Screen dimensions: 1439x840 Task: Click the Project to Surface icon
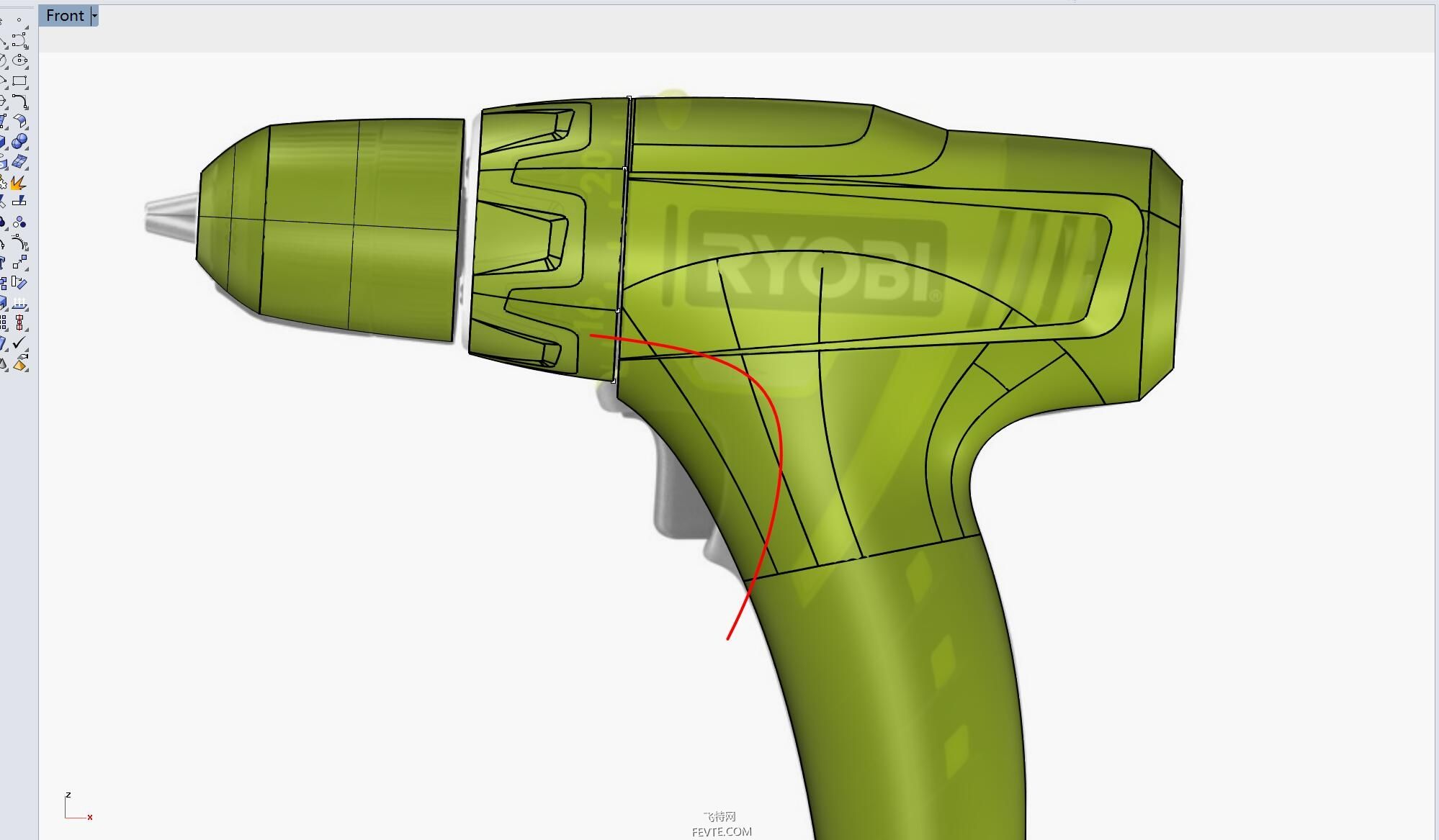click(x=20, y=302)
